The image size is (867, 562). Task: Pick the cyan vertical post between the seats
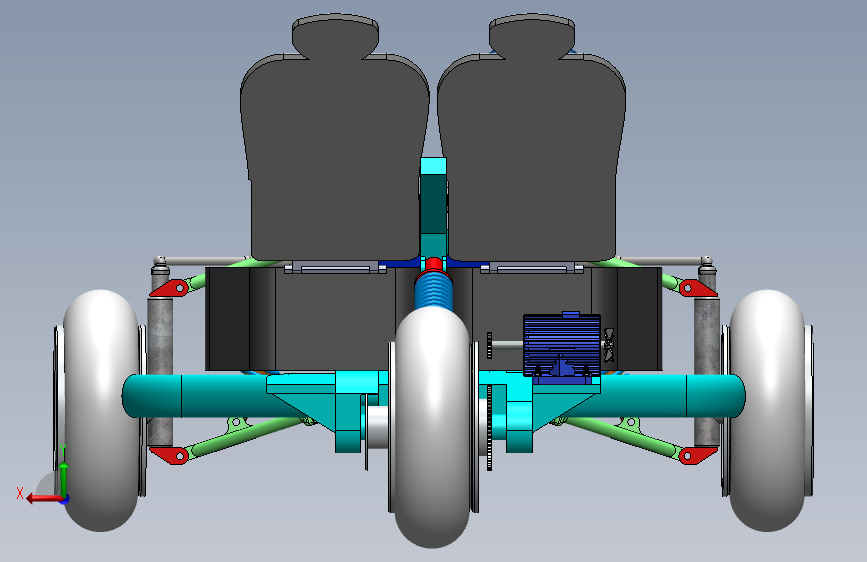point(433,208)
